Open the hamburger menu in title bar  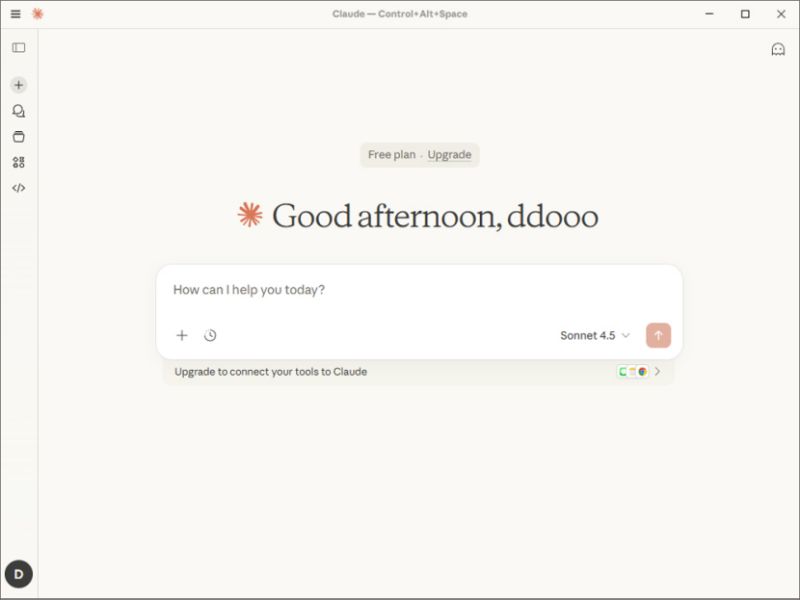pos(16,14)
